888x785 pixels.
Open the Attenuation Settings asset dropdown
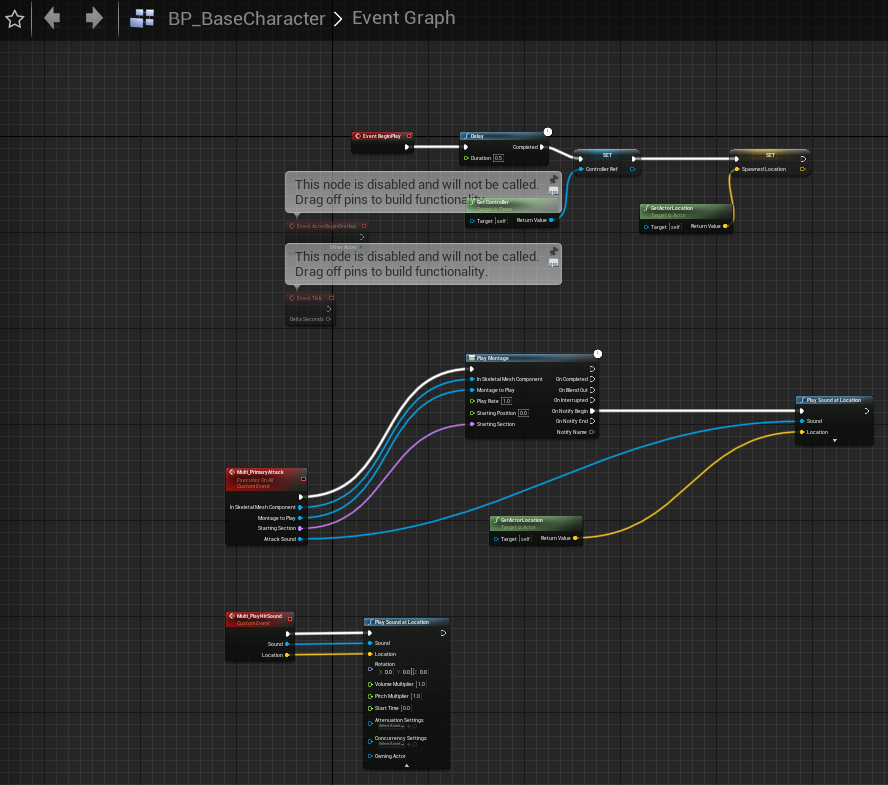pyautogui.click(x=391, y=726)
